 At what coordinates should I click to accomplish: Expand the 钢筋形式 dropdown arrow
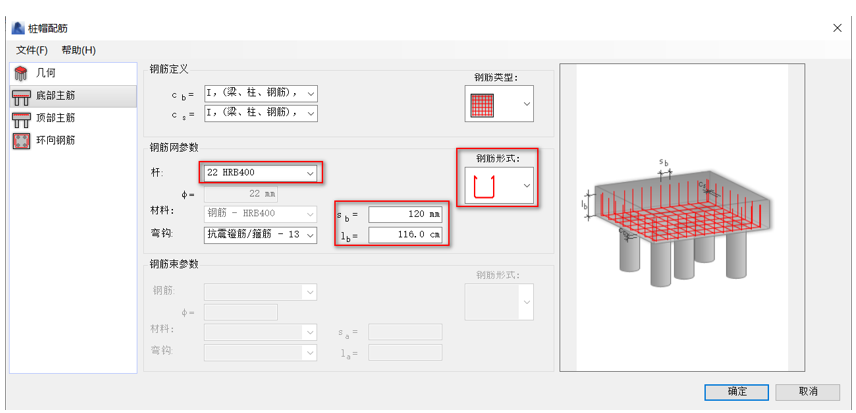pos(527,186)
